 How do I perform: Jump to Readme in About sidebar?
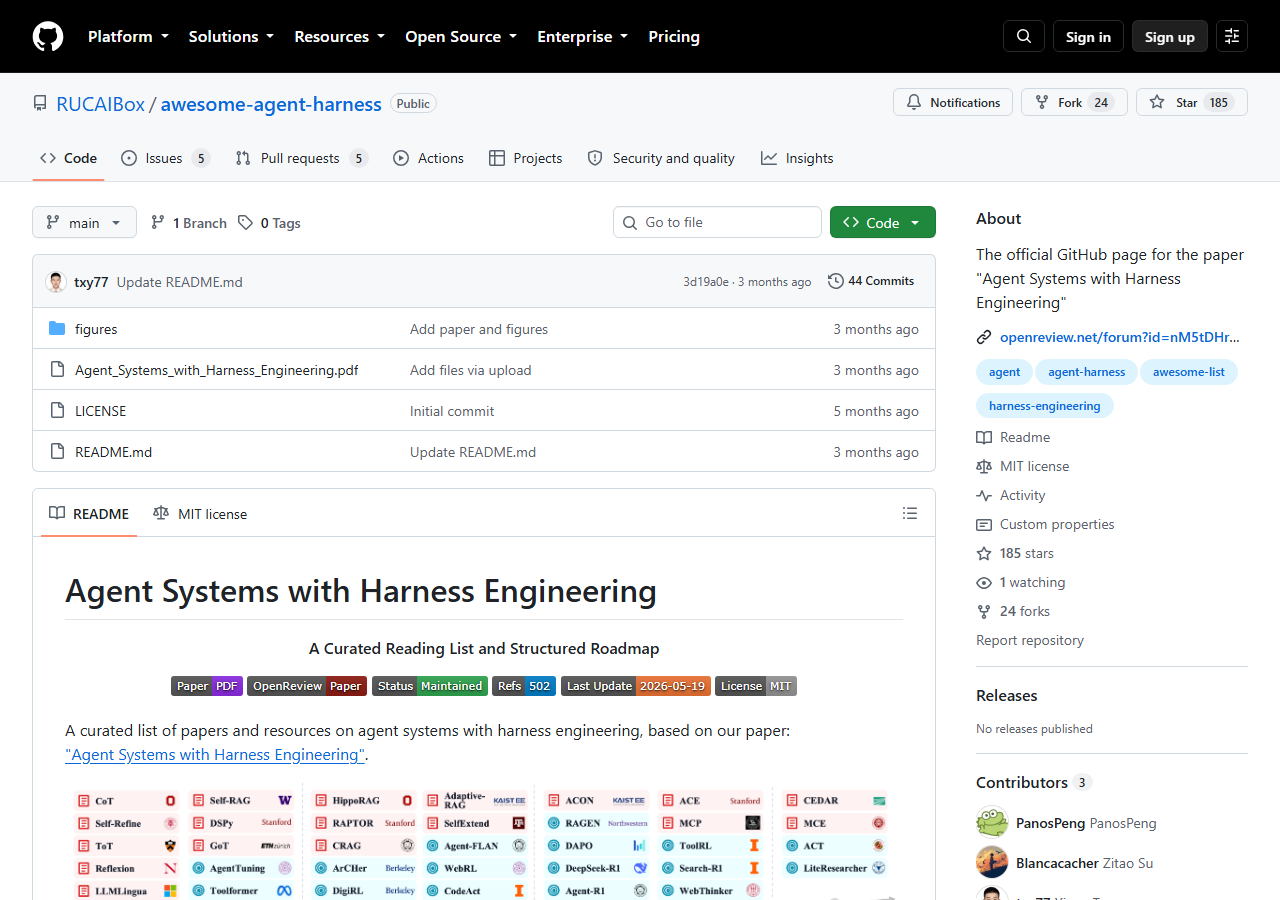pos(1013,437)
